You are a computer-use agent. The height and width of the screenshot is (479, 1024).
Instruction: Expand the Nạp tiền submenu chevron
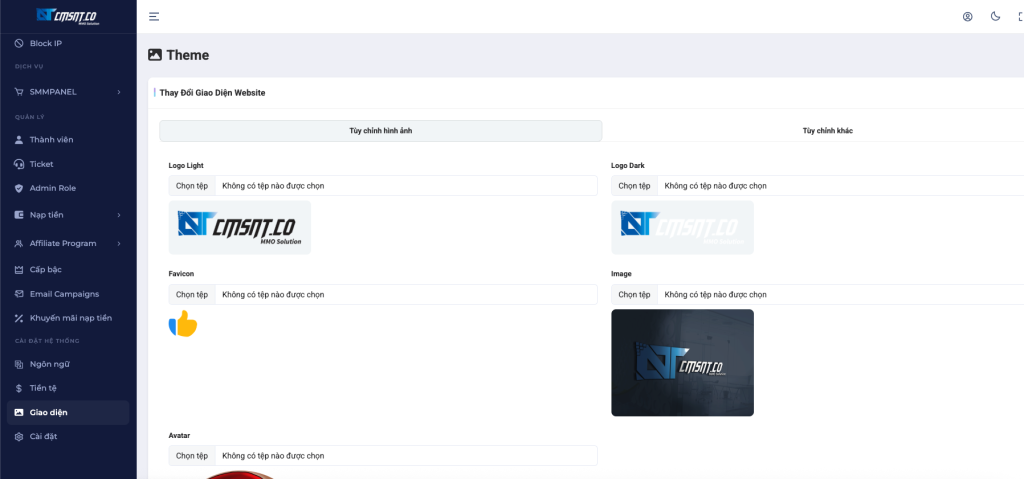pyautogui.click(x=119, y=215)
